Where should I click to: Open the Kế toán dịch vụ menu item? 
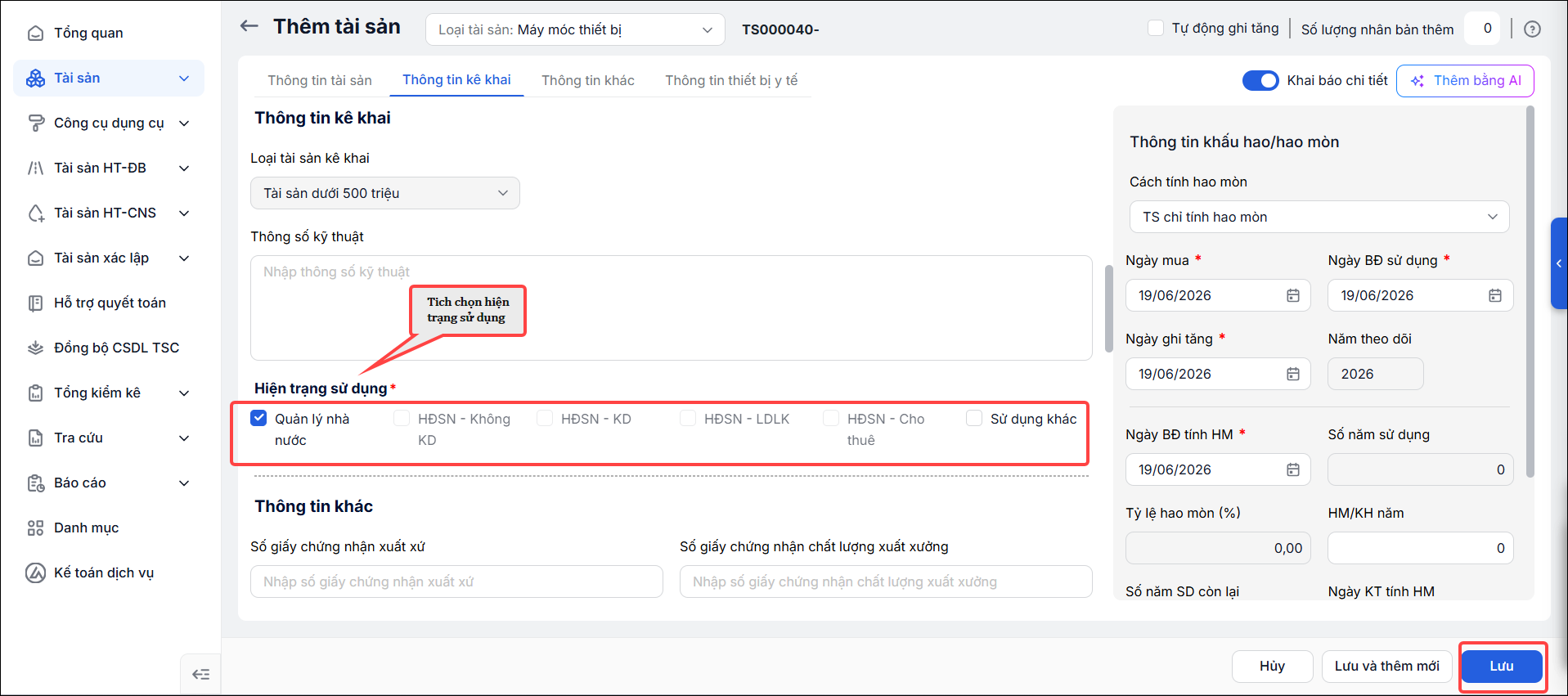pos(109,573)
